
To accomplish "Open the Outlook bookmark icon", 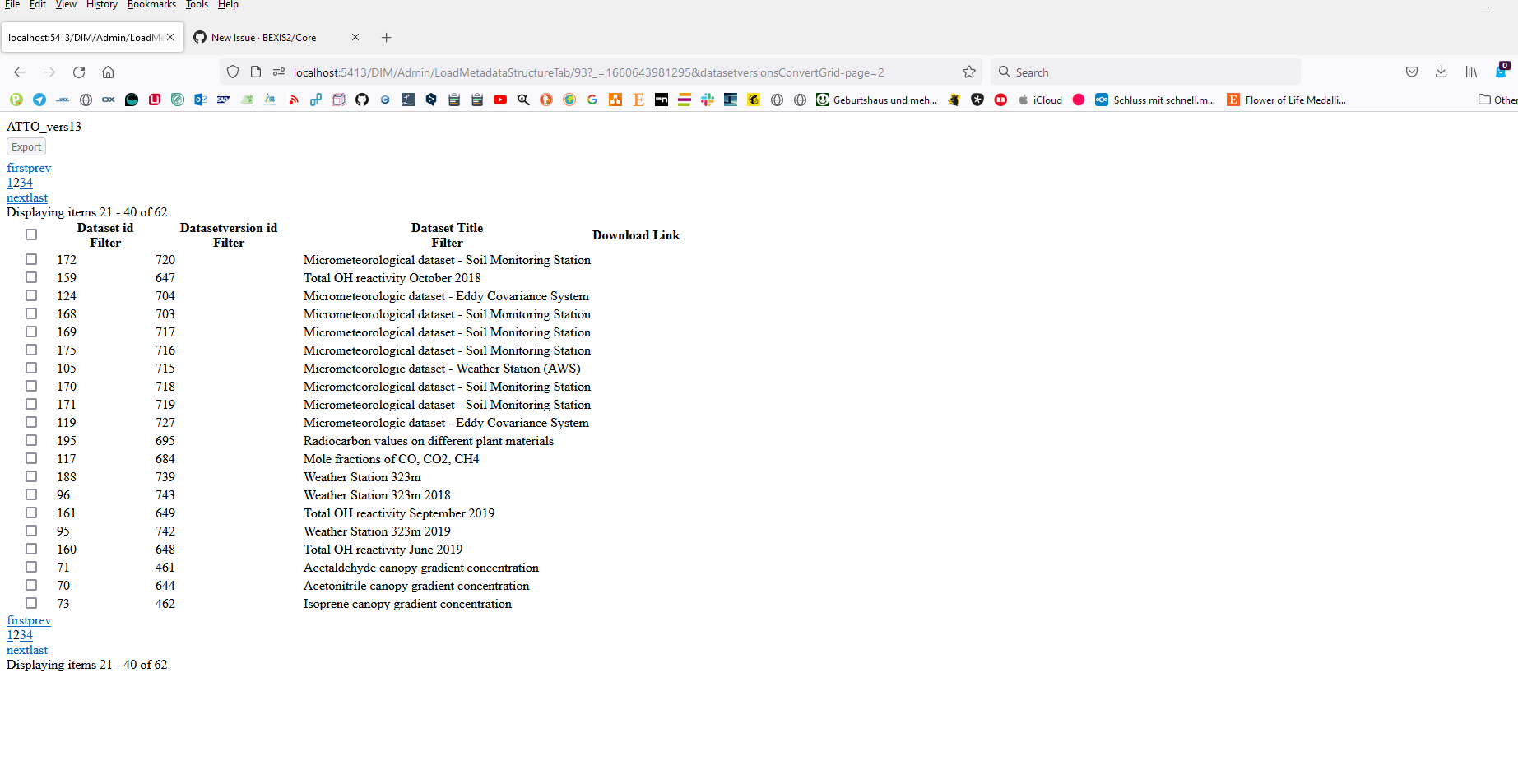I will pyautogui.click(x=201, y=100).
